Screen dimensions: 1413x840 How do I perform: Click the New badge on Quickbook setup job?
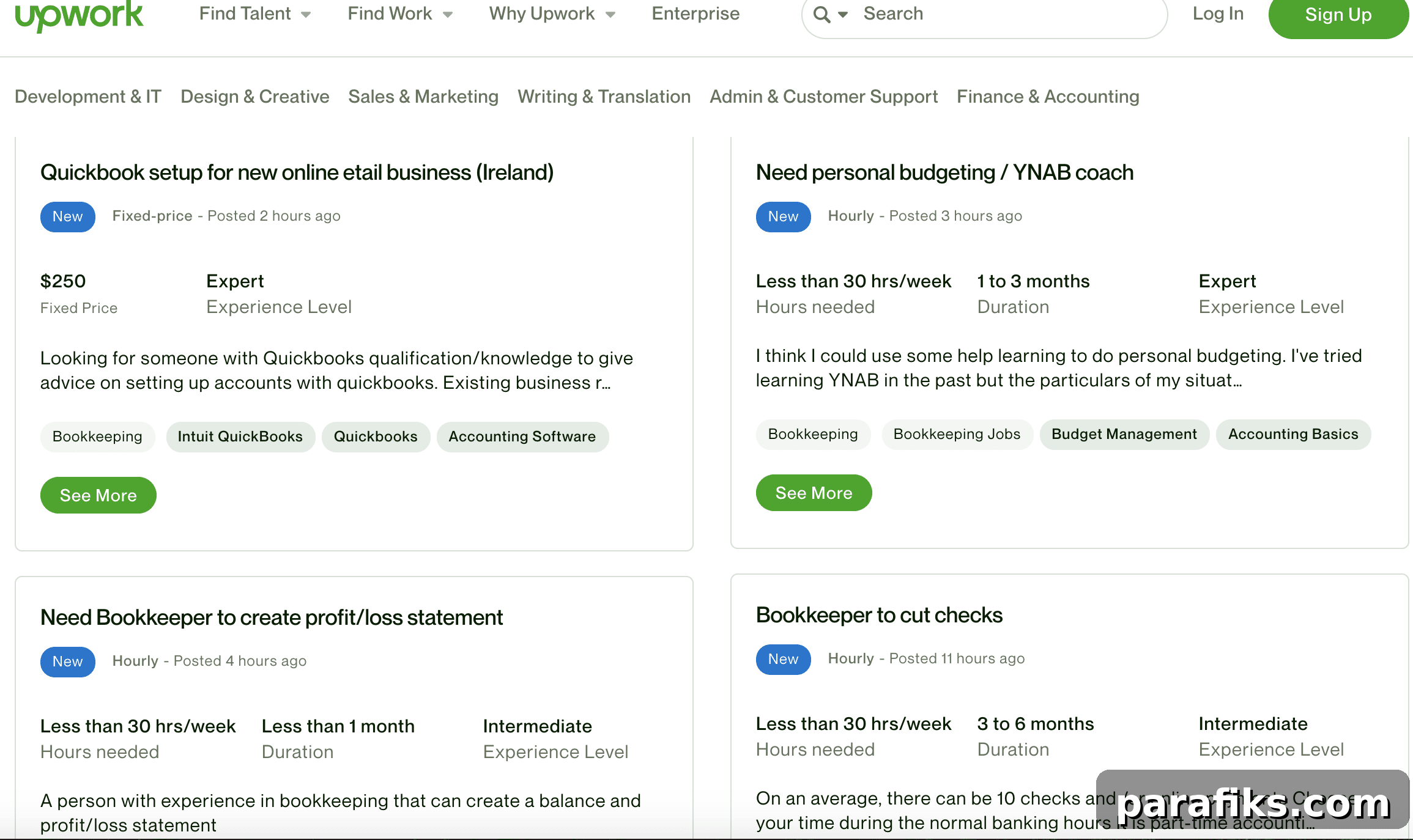point(68,216)
